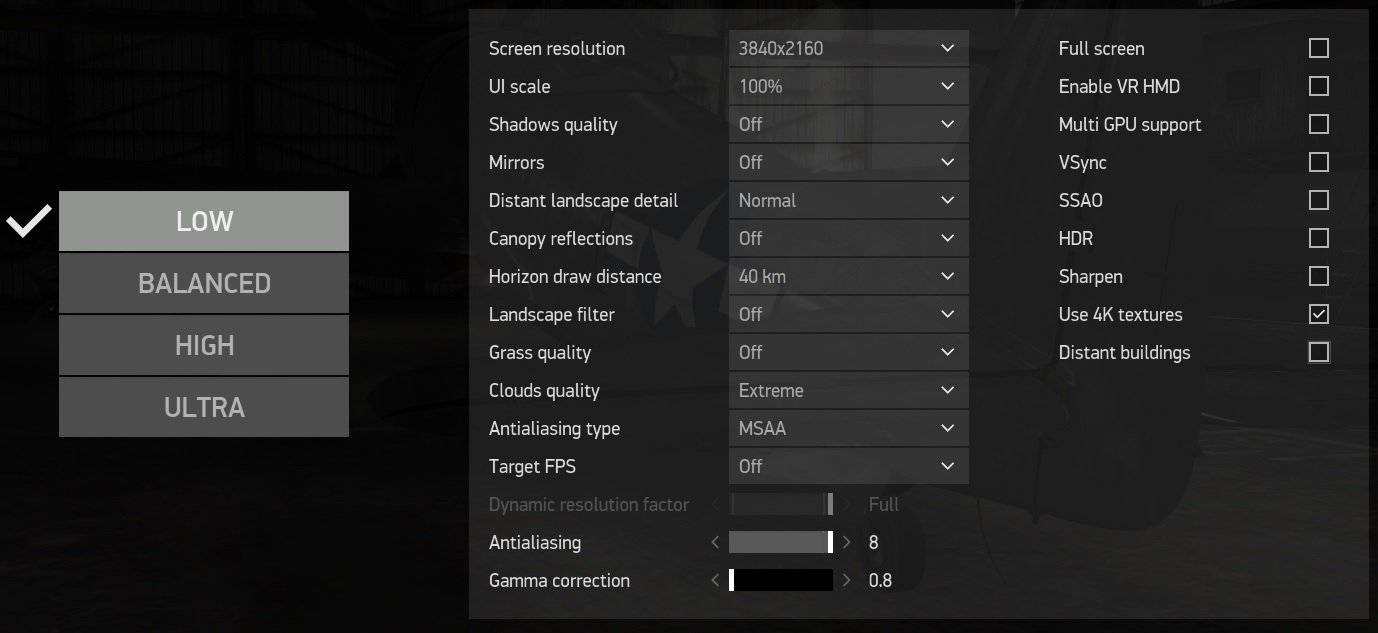Open the Screen resolution dropdown

(849, 48)
